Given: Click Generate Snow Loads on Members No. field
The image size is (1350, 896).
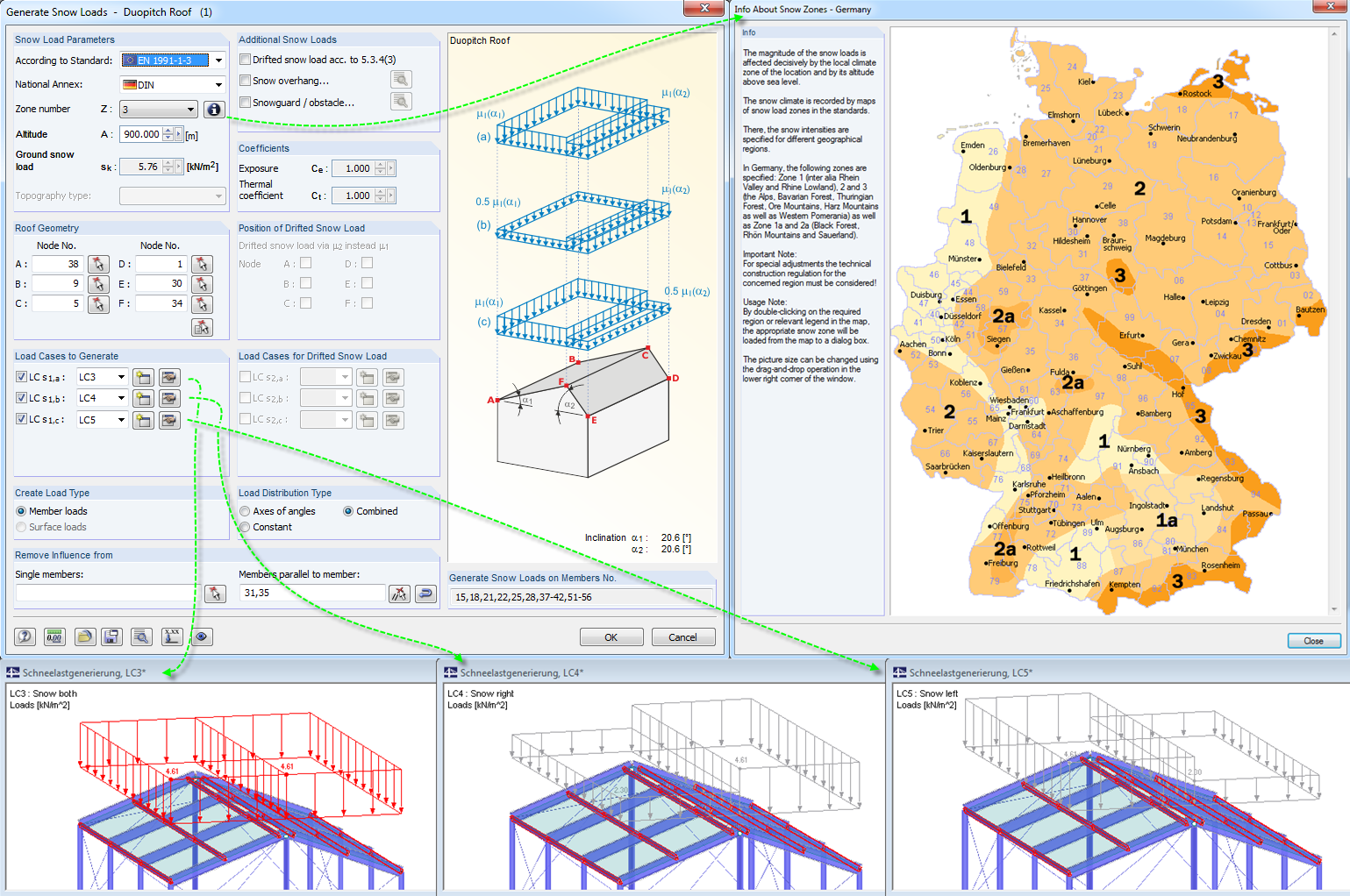Looking at the screenshot, I should pyautogui.click(x=582, y=597).
